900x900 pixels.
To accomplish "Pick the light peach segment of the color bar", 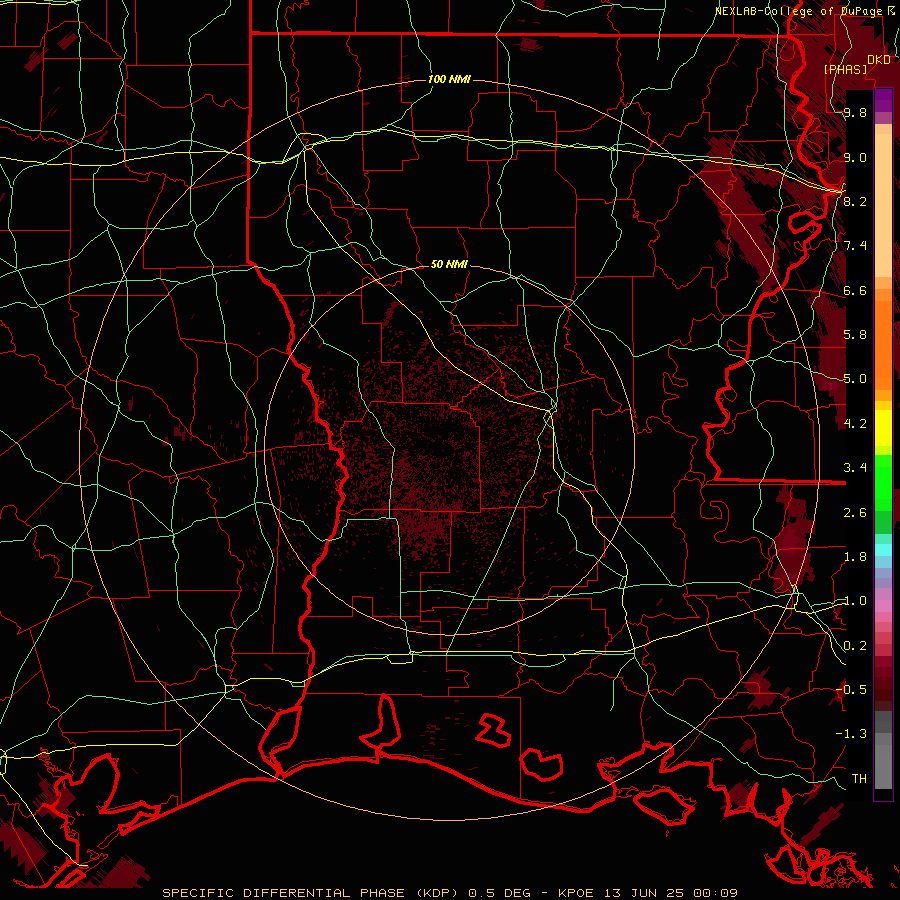I will [x=883, y=205].
